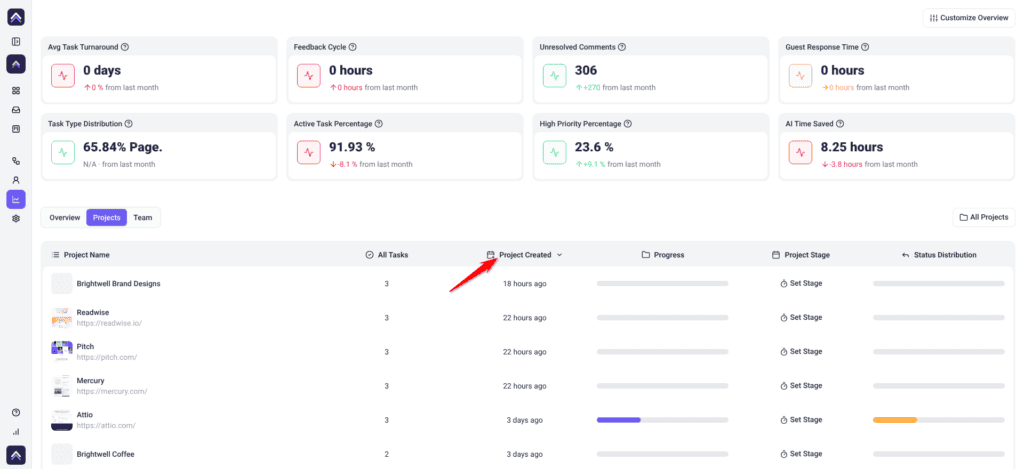Click the '91.93 %' active task value

352,147
